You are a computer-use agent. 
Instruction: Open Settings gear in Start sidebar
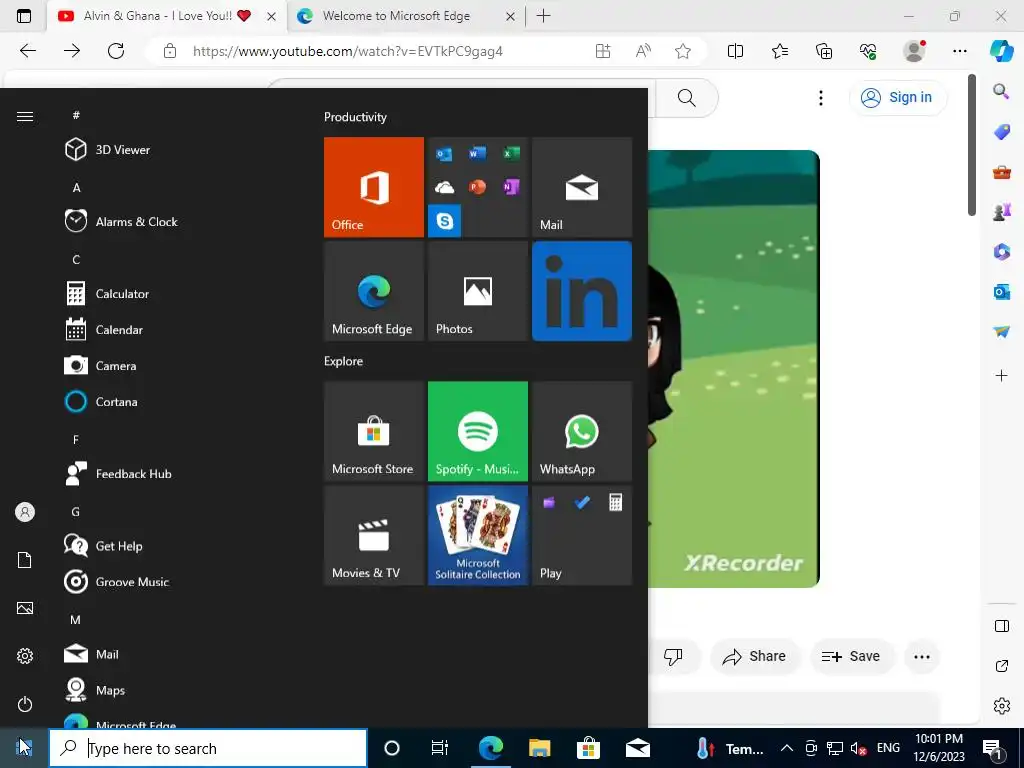pyautogui.click(x=25, y=656)
